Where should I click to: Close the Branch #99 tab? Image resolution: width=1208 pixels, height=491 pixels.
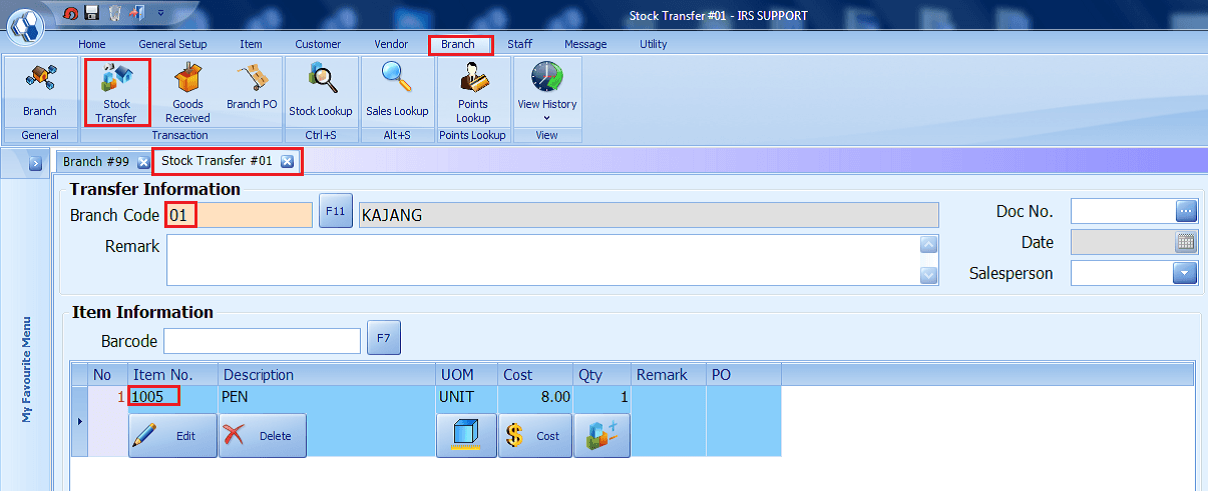(x=143, y=162)
